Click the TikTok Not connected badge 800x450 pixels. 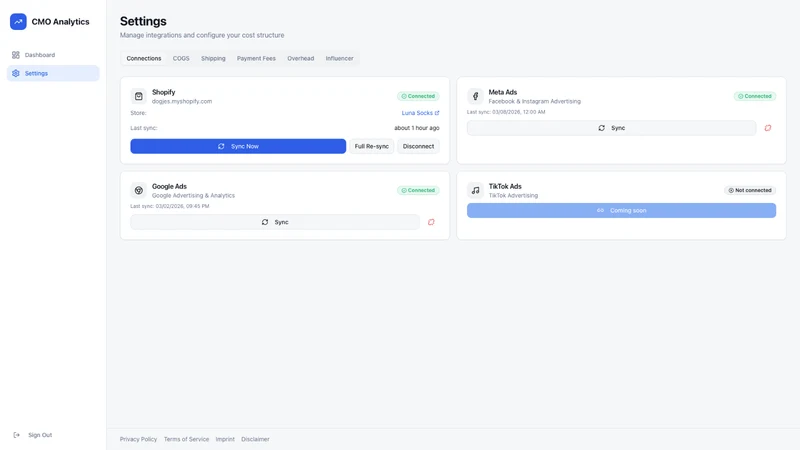(750, 190)
